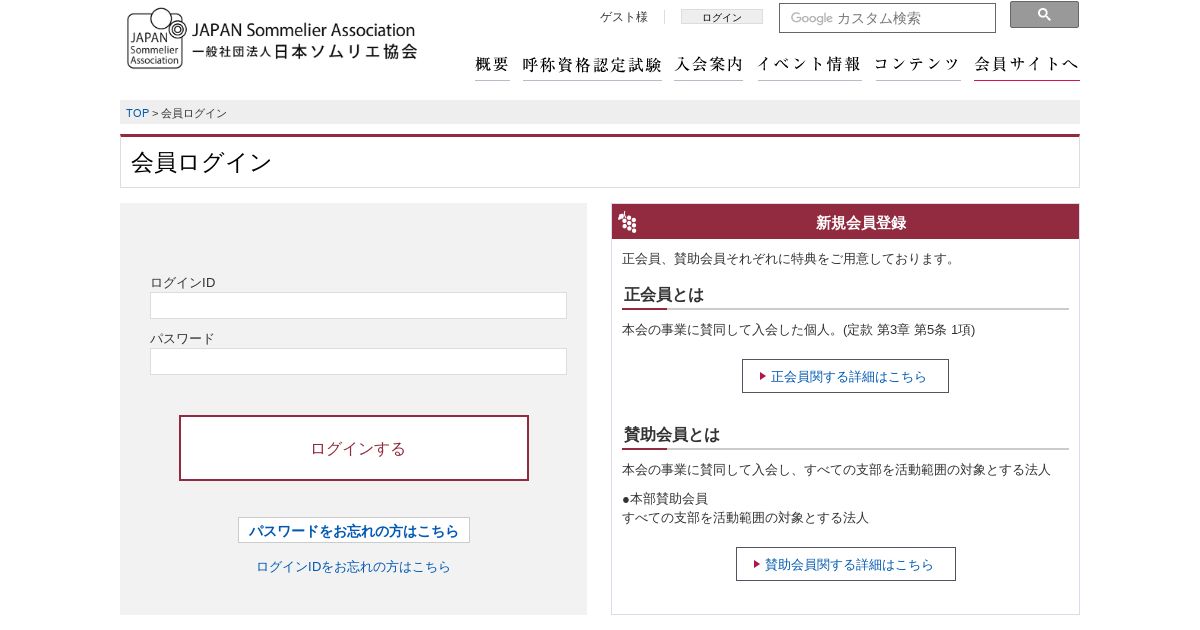Click the TOP breadcrumb link
Viewport: 1200px width, 630px height.
point(137,113)
